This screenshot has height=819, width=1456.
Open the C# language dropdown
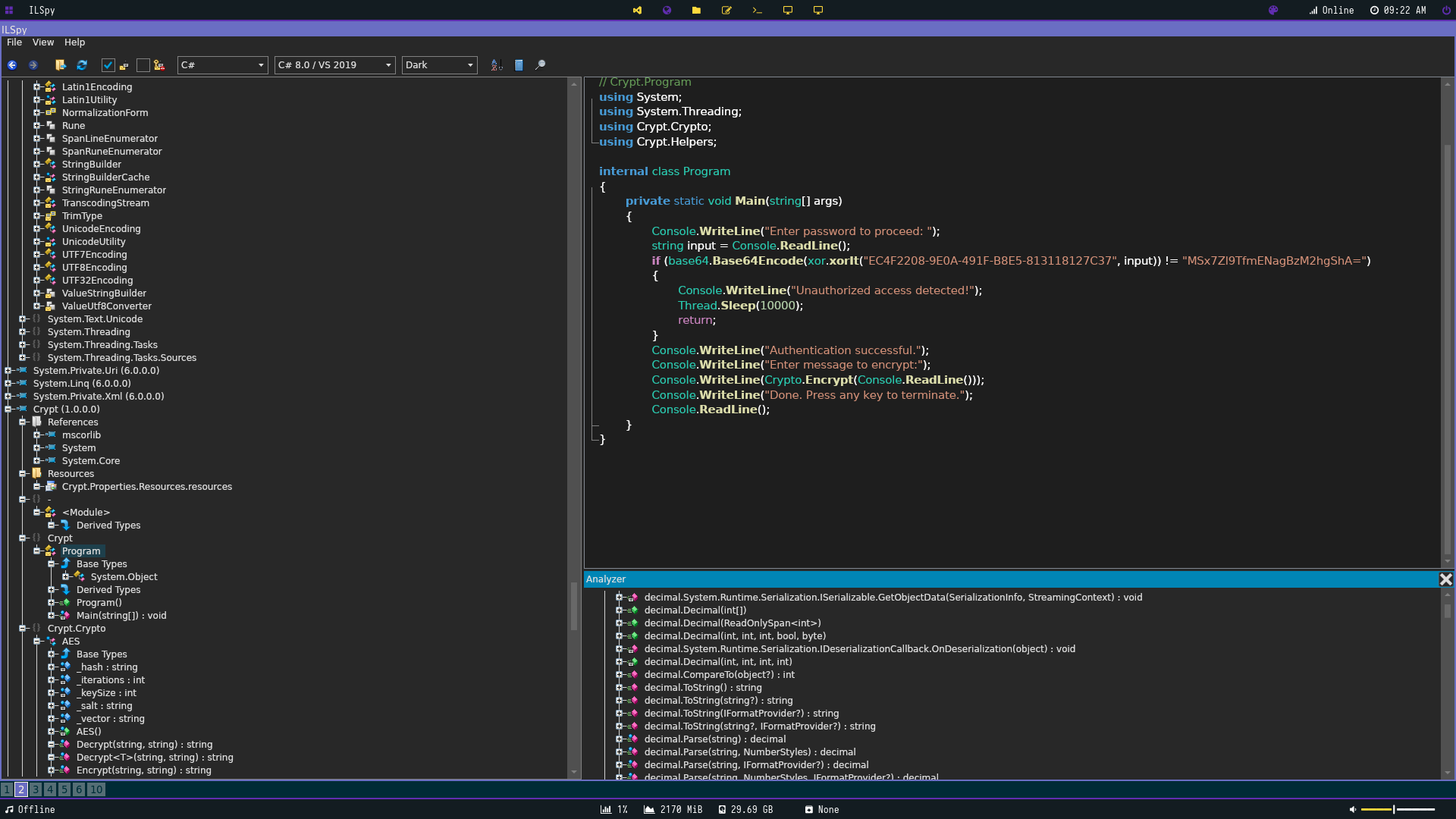point(222,65)
